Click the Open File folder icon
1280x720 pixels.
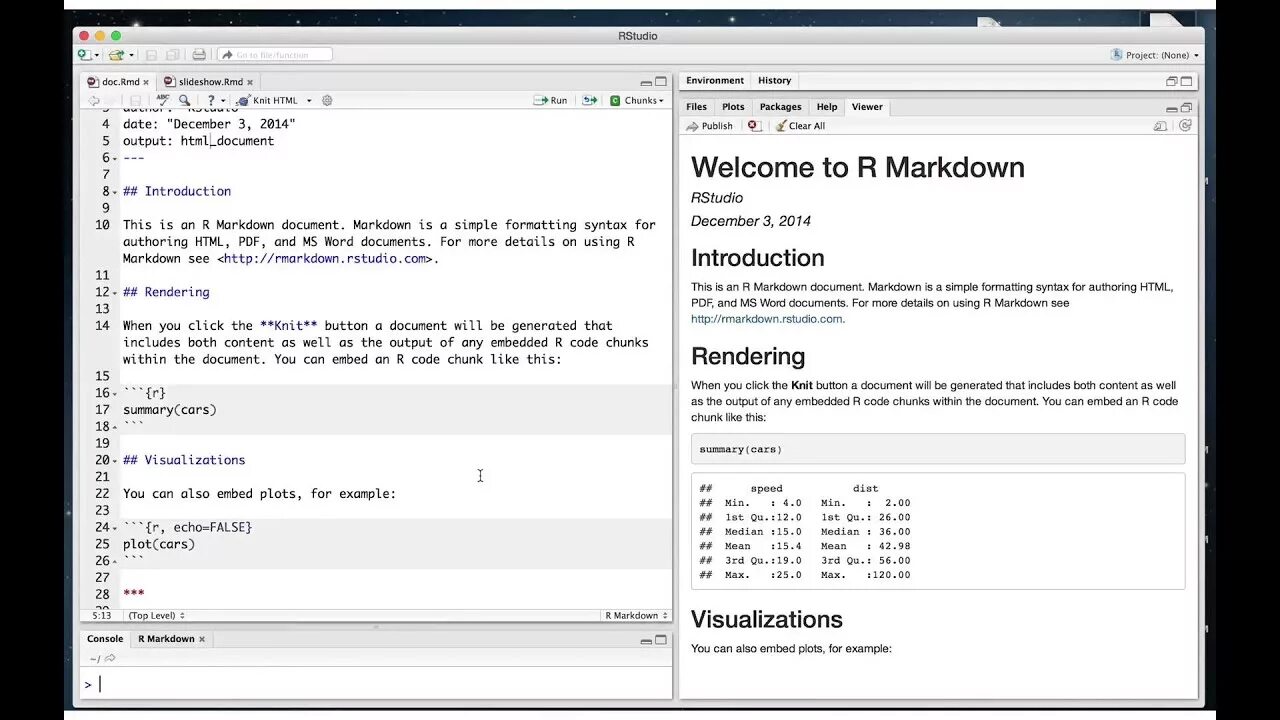116,55
